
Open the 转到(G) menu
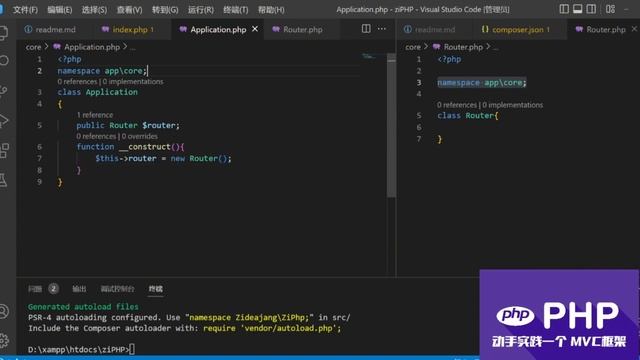[165, 9]
